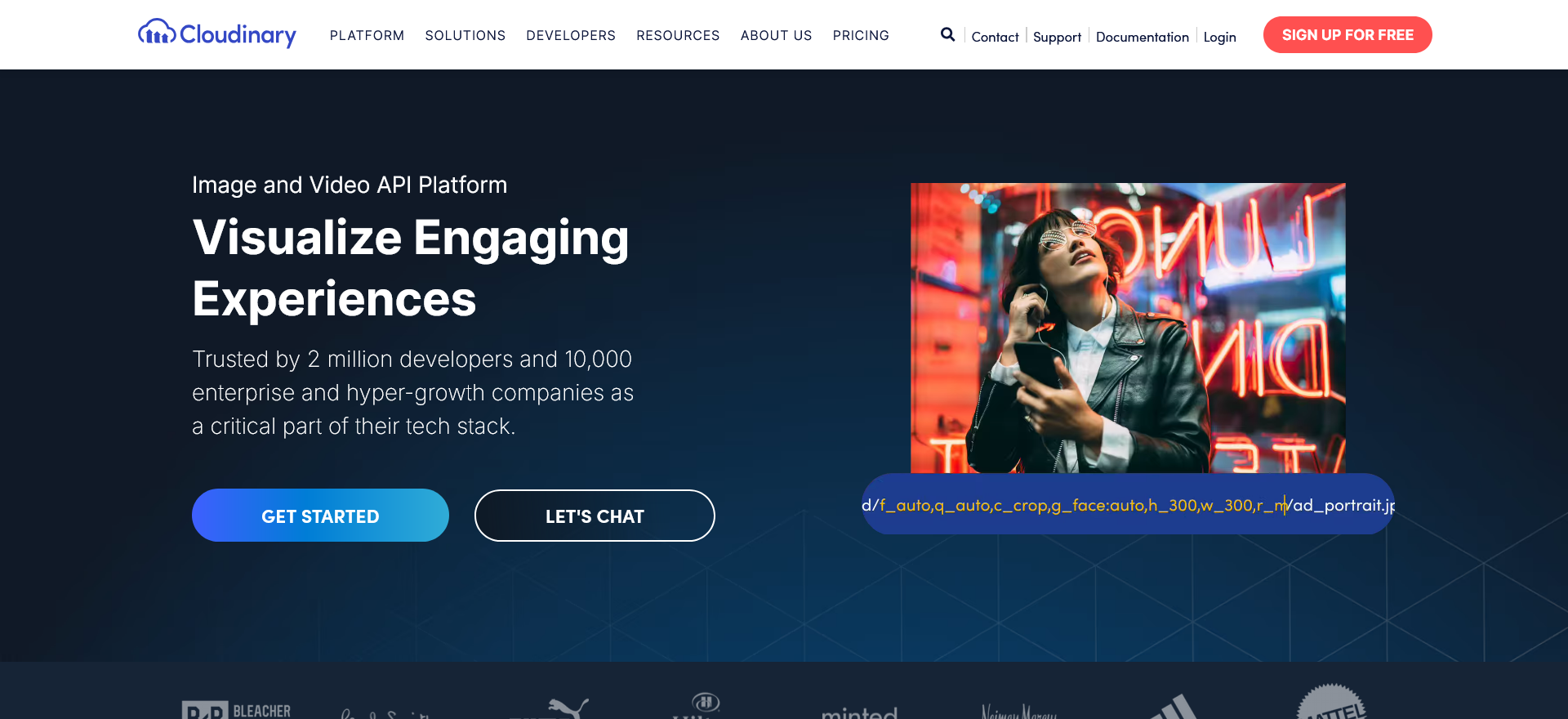
Task: Open the Solutions menu
Action: (465, 35)
